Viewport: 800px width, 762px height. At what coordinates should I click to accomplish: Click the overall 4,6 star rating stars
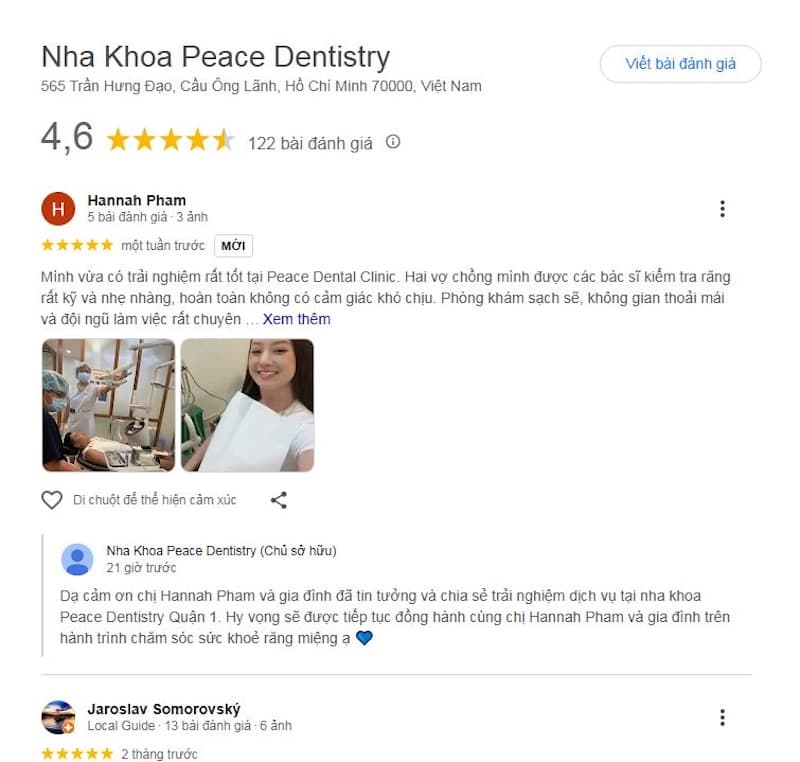pyautogui.click(x=170, y=140)
